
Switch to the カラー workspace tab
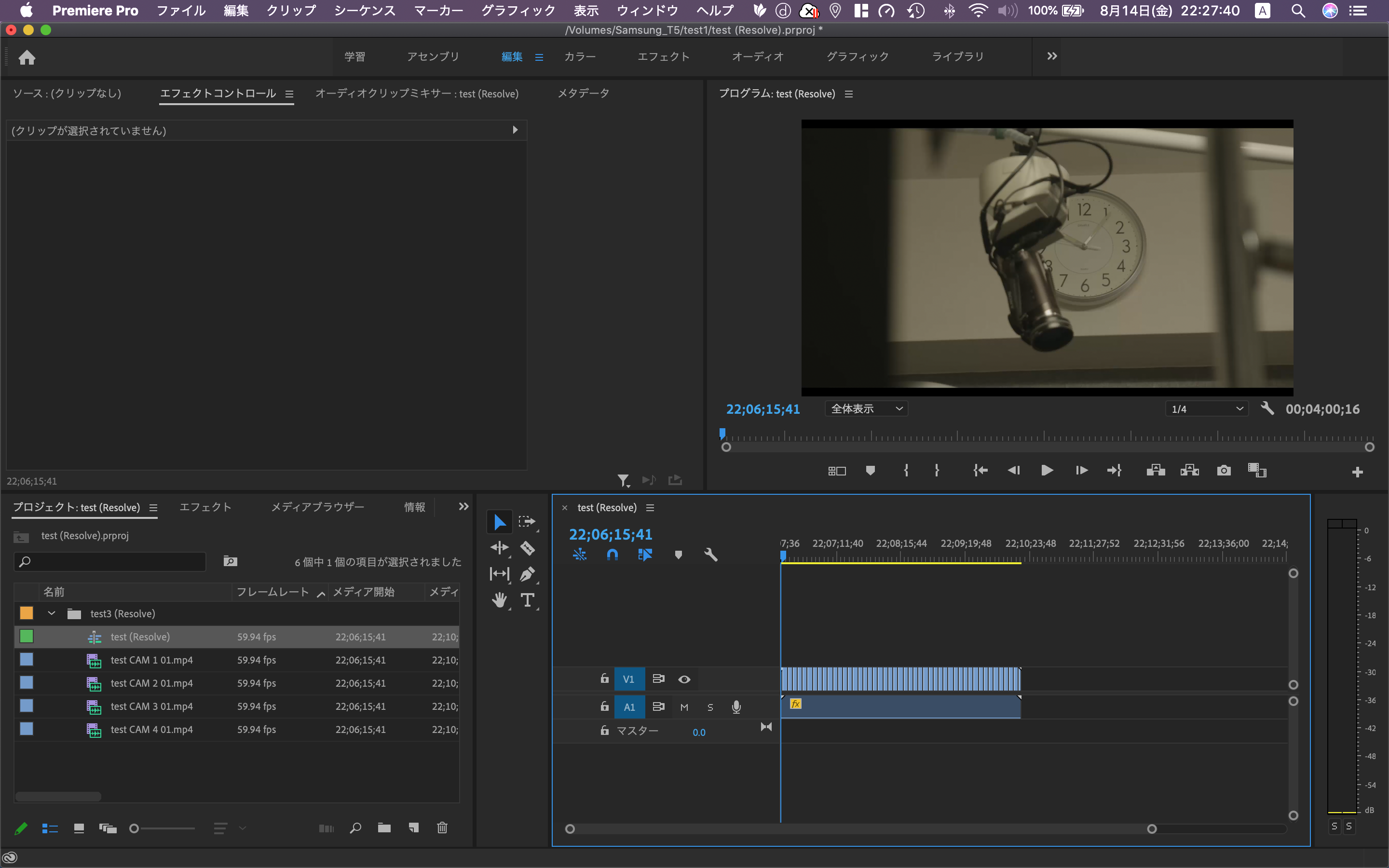pos(580,56)
